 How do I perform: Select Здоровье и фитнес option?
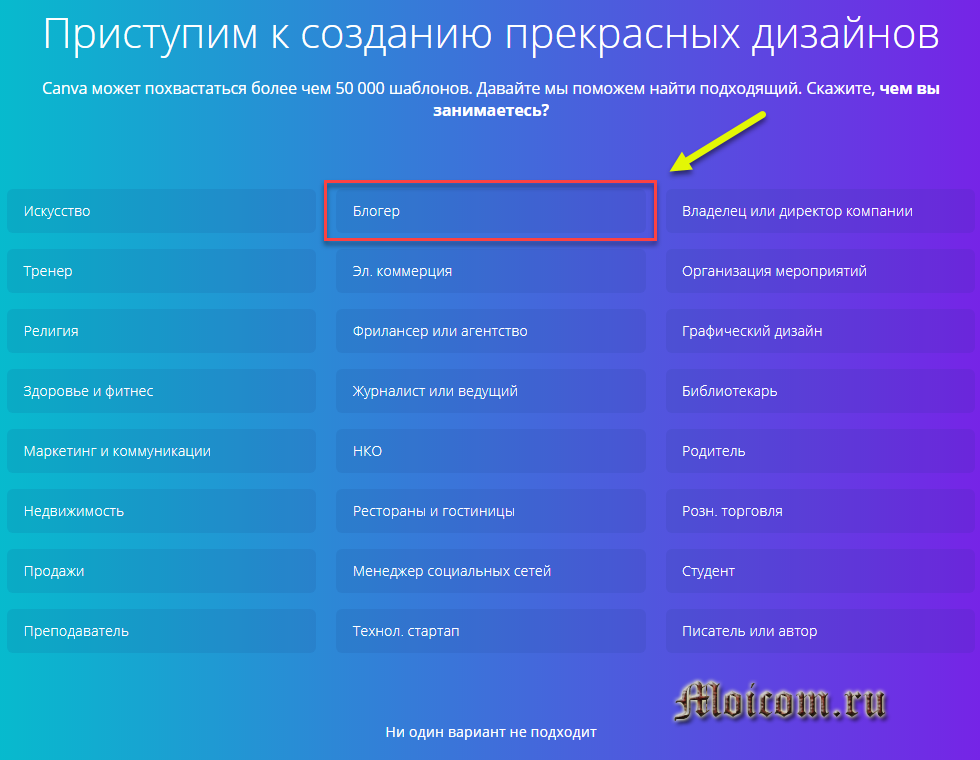pyautogui.click(x=161, y=391)
